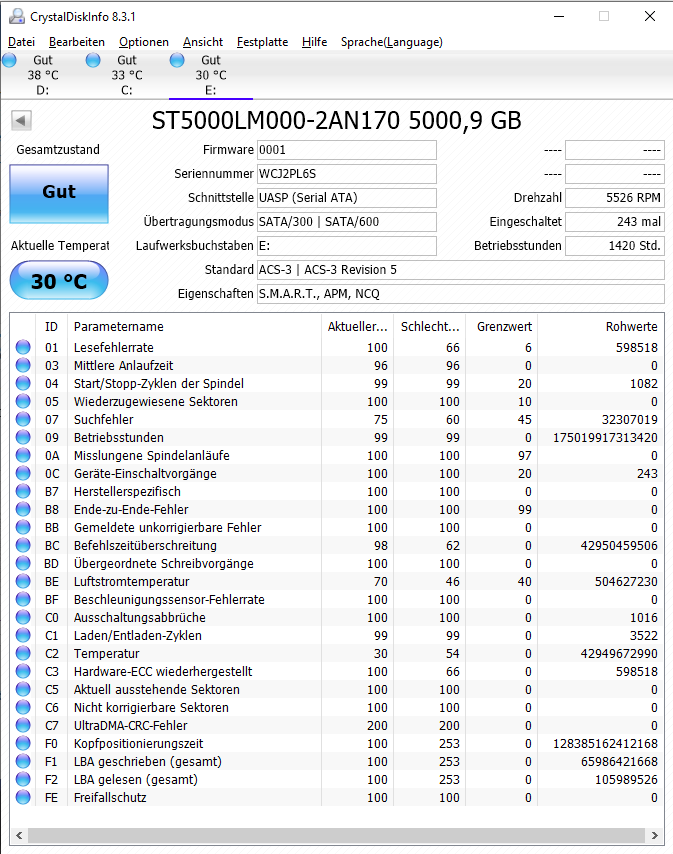Switch to the Gut 38 °C D: disk tab
The height and width of the screenshot is (854, 673).
click(x=42, y=75)
